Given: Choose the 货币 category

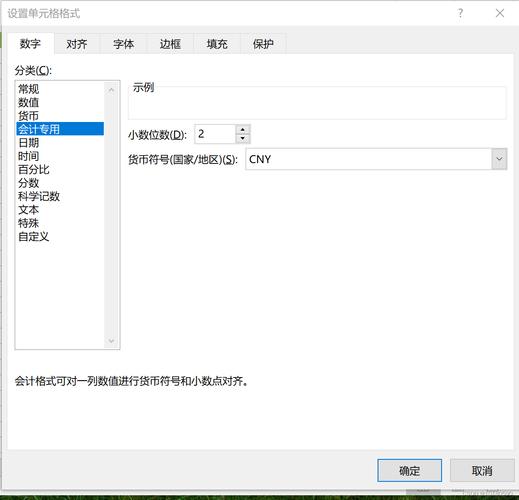Looking at the screenshot, I should coord(60,116).
